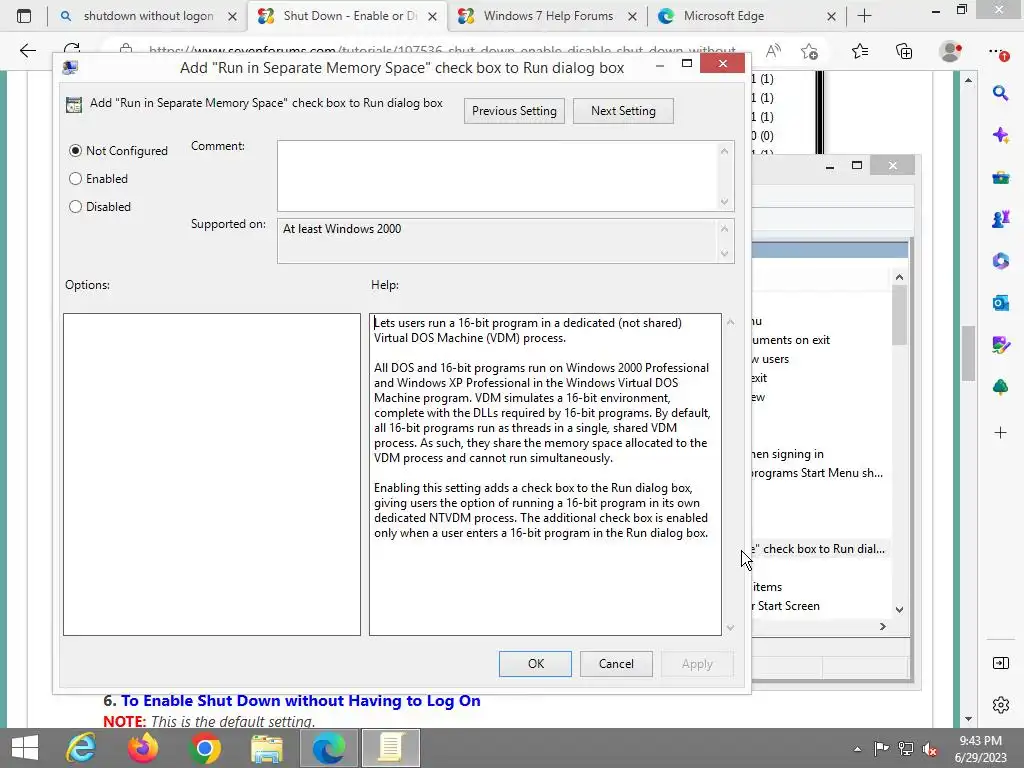The height and width of the screenshot is (768, 1024).
Task: Cancel the policy setting dialog
Action: pos(616,664)
